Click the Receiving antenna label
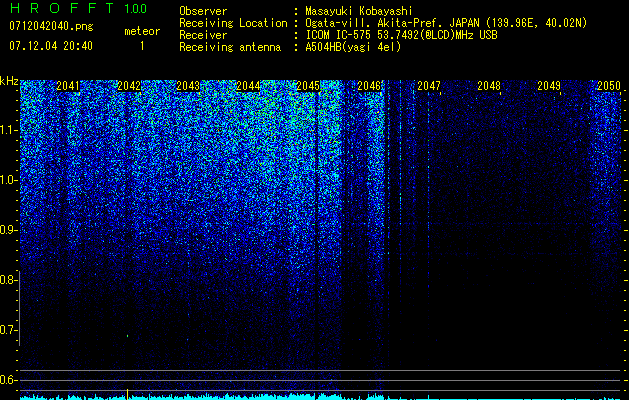Image resolution: width=629 pixels, height=400 pixels. 230,47
